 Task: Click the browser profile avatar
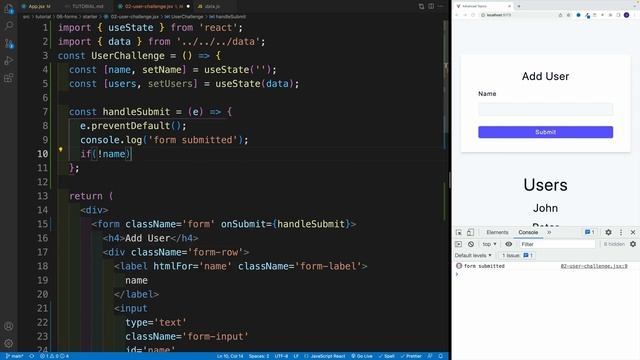tap(627, 15)
